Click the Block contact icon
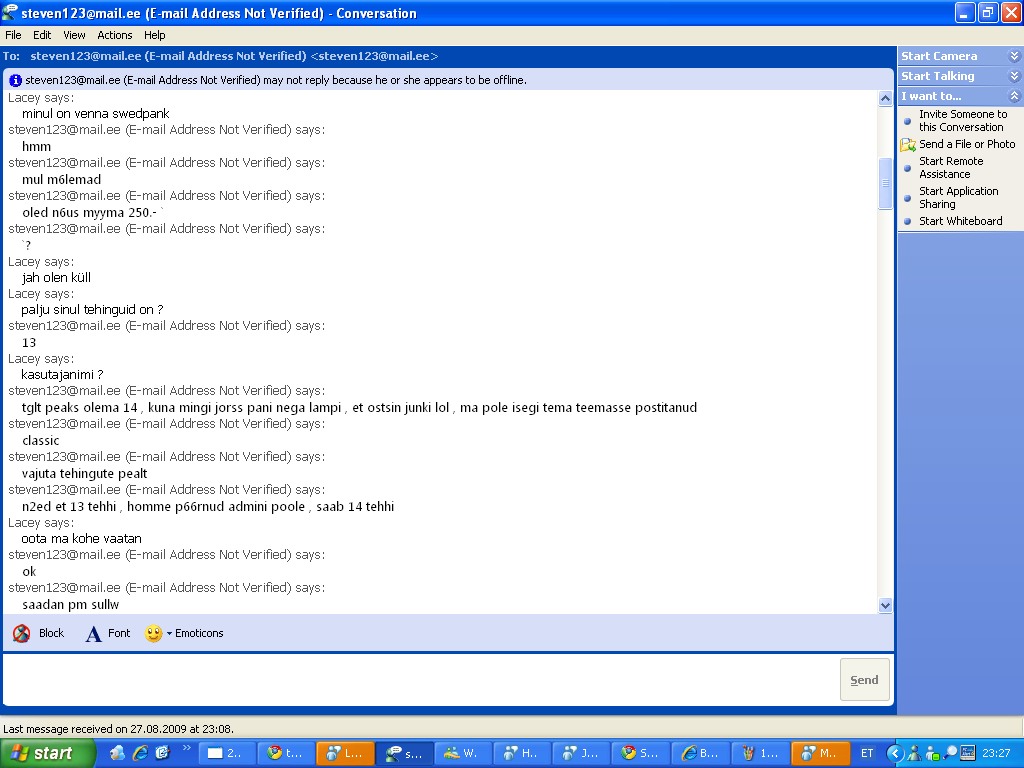 coord(22,633)
